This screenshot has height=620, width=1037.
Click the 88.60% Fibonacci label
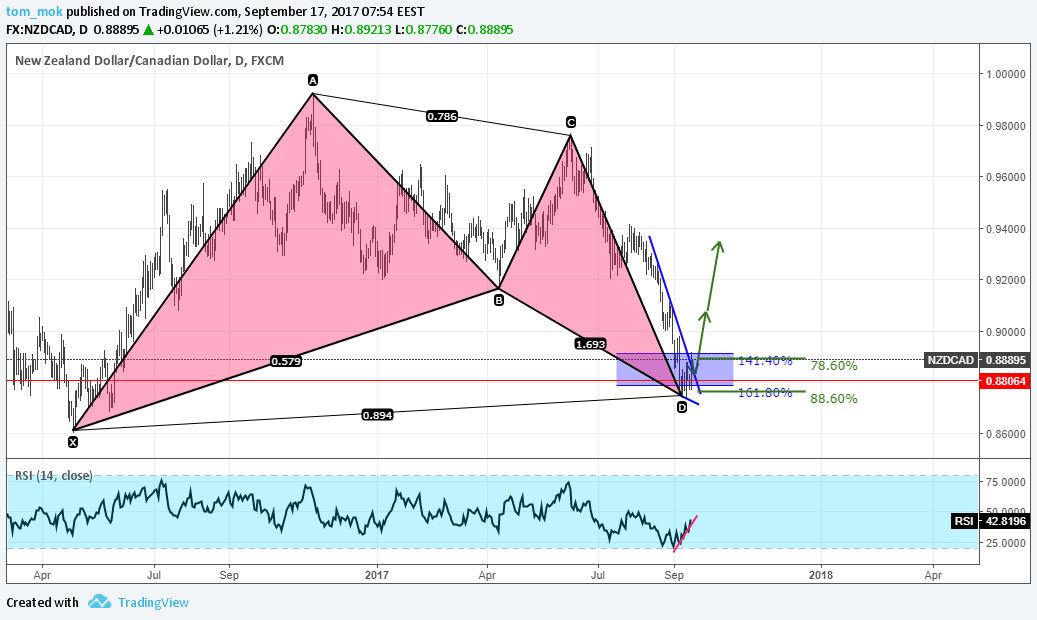tap(833, 398)
